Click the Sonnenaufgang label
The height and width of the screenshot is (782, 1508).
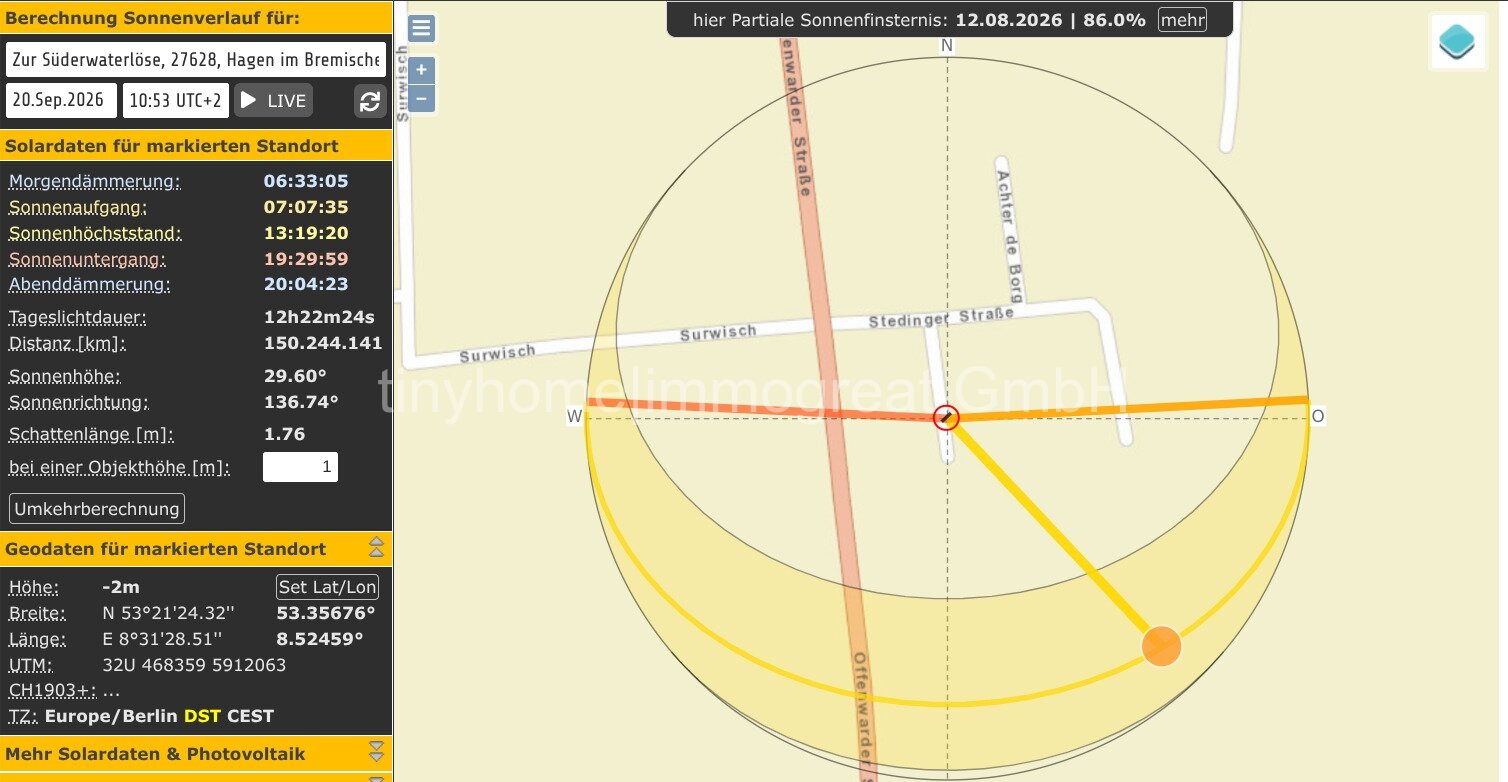pyautogui.click(x=78, y=207)
